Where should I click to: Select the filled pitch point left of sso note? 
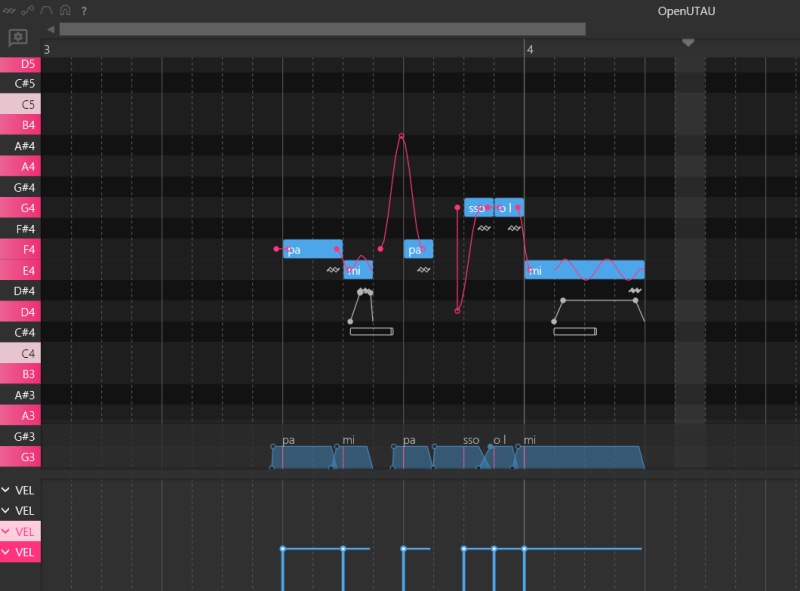(x=457, y=208)
